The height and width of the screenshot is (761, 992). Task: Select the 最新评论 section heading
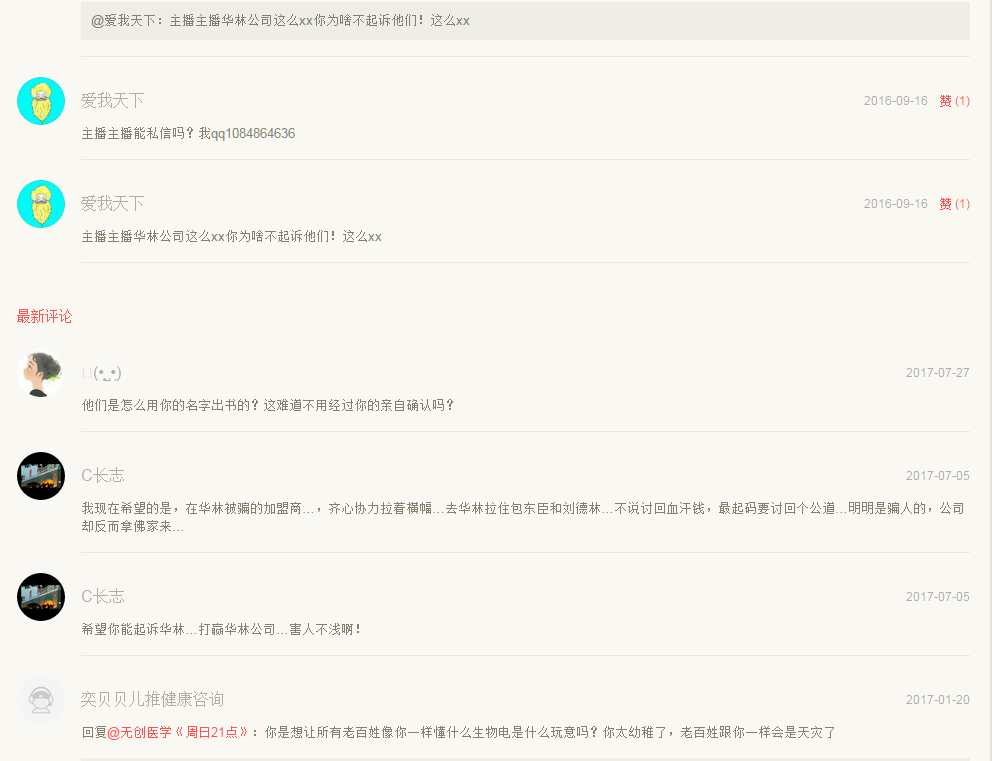click(44, 316)
